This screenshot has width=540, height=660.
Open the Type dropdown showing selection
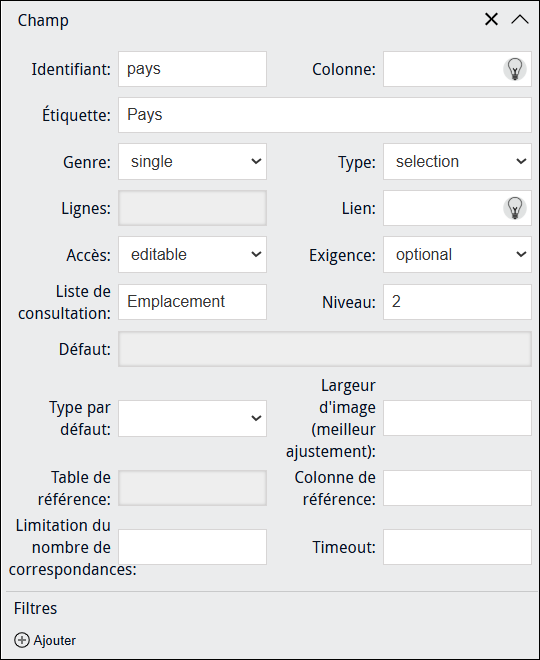(x=457, y=162)
